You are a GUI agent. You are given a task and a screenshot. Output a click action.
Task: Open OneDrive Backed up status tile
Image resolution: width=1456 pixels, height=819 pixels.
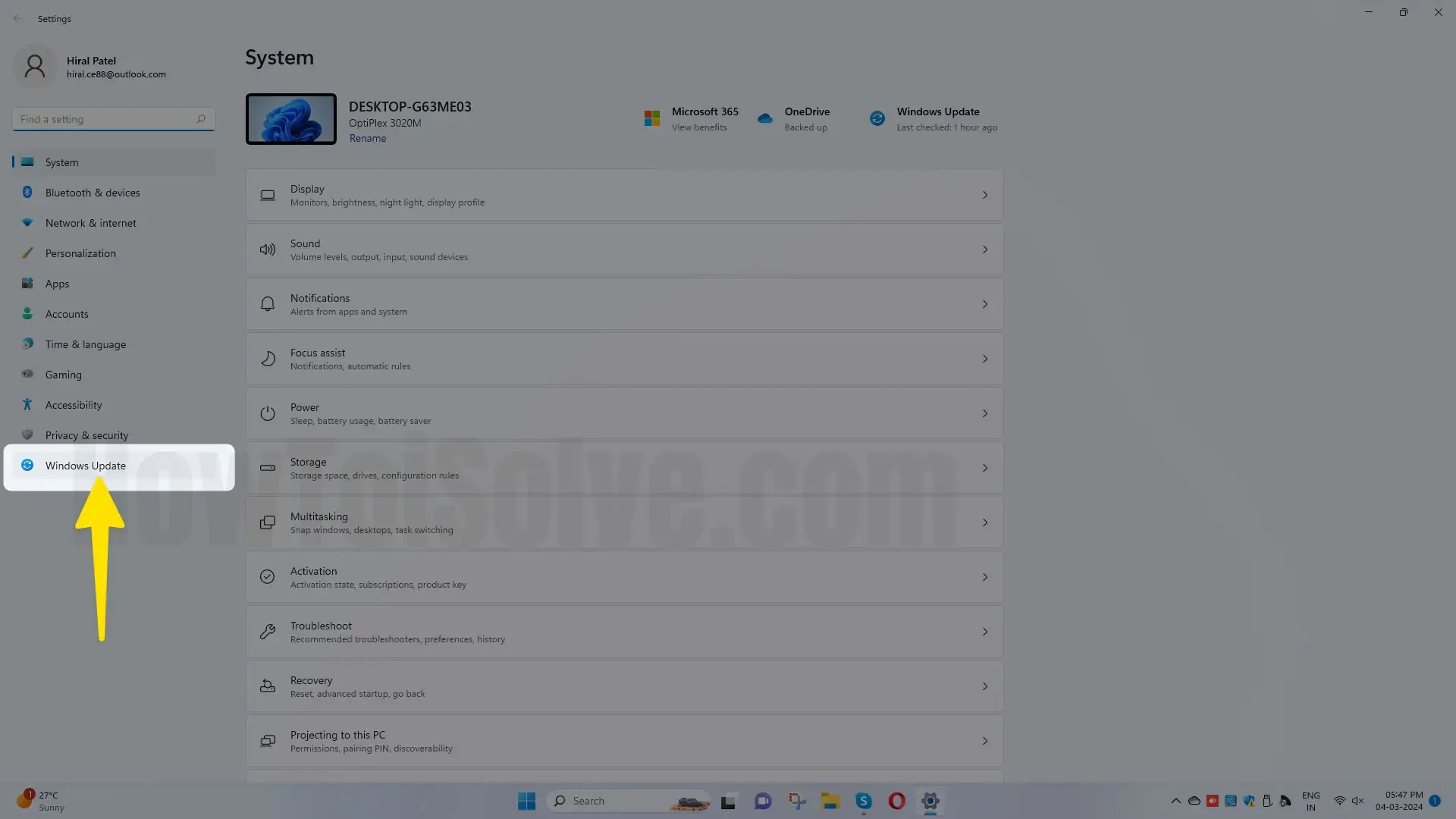[x=793, y=119]
